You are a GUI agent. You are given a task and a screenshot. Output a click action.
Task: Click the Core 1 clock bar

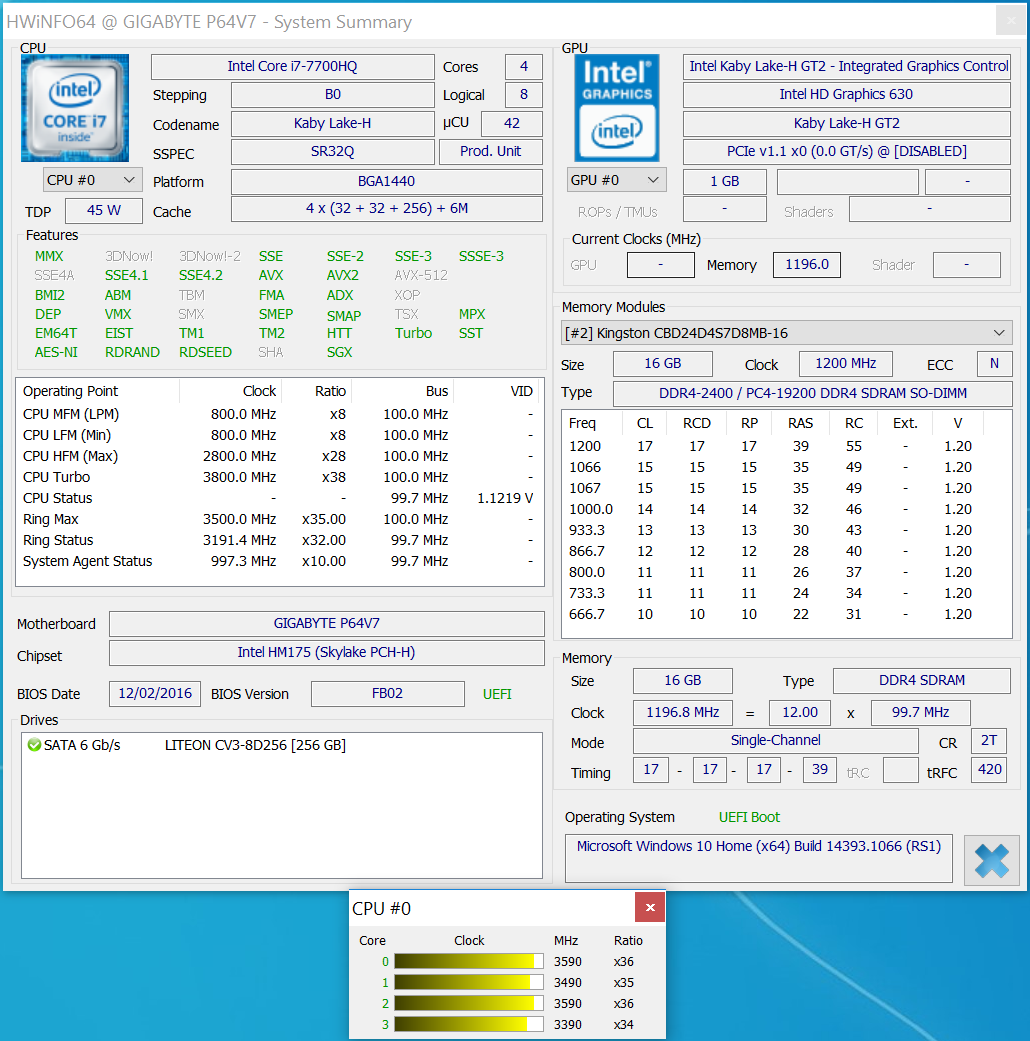[469, 983]
